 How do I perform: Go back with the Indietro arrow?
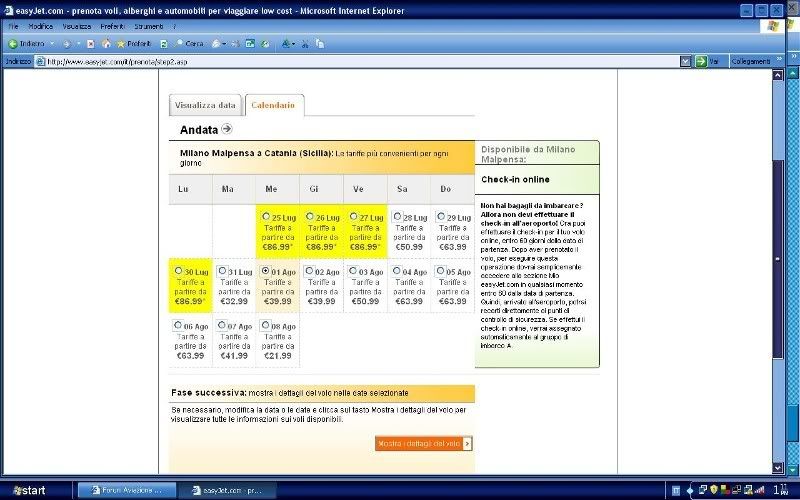pyautogui.click(x=13, y=44)
